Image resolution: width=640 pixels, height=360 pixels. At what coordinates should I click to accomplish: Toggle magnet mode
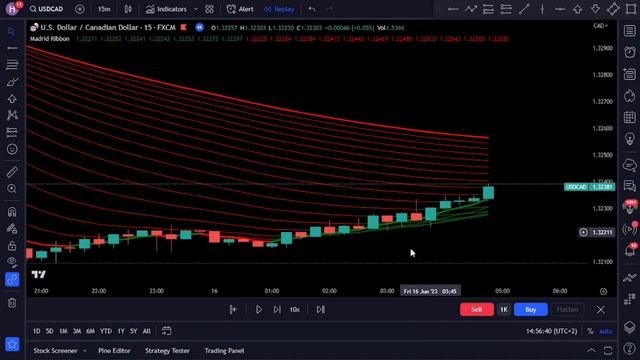pyautogui.click(x=12, y=211)
